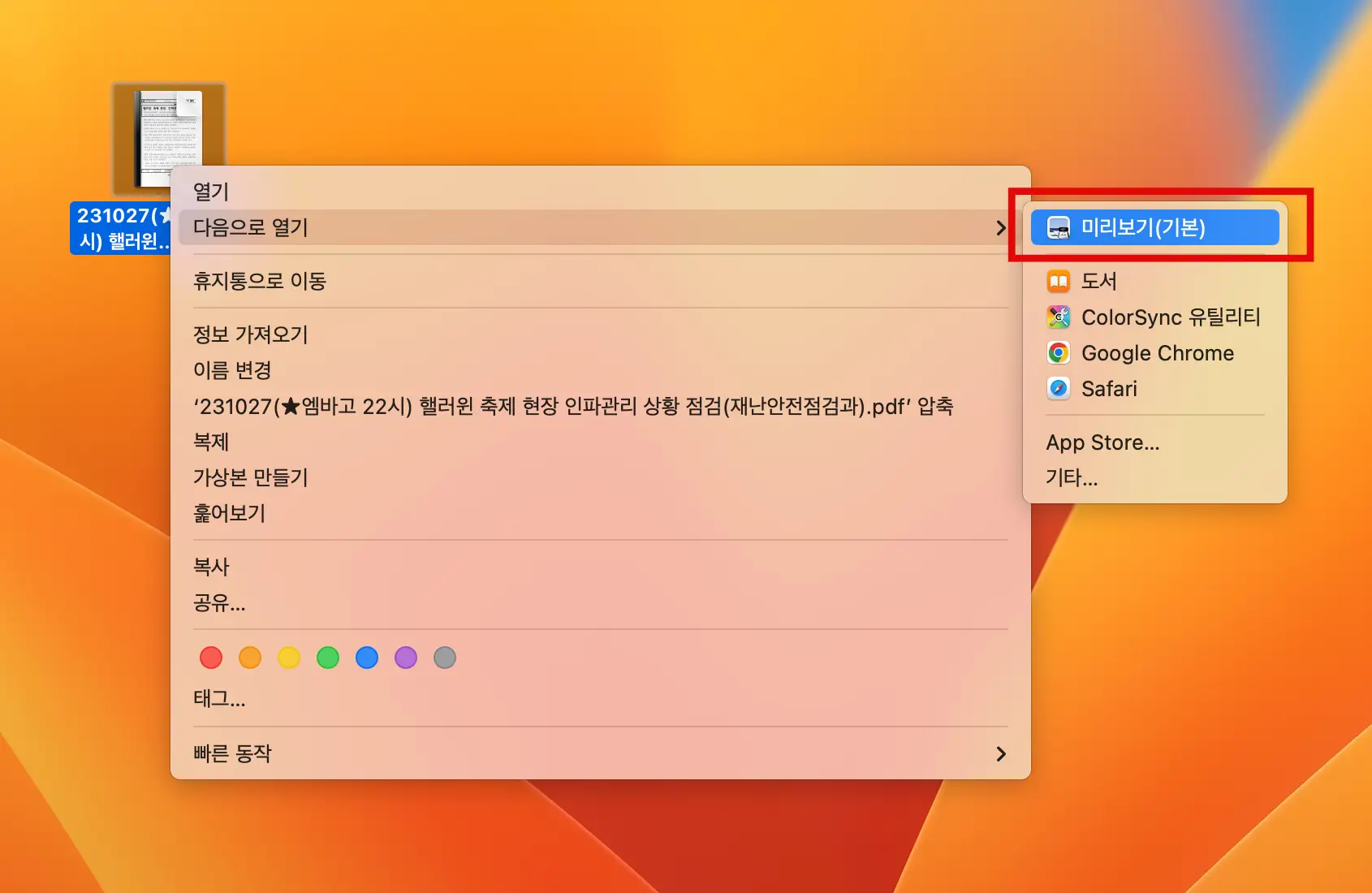The image size is (1372, 893).
Task: Choose App Store... in submenu
Action: click(x=1154, y=442)
